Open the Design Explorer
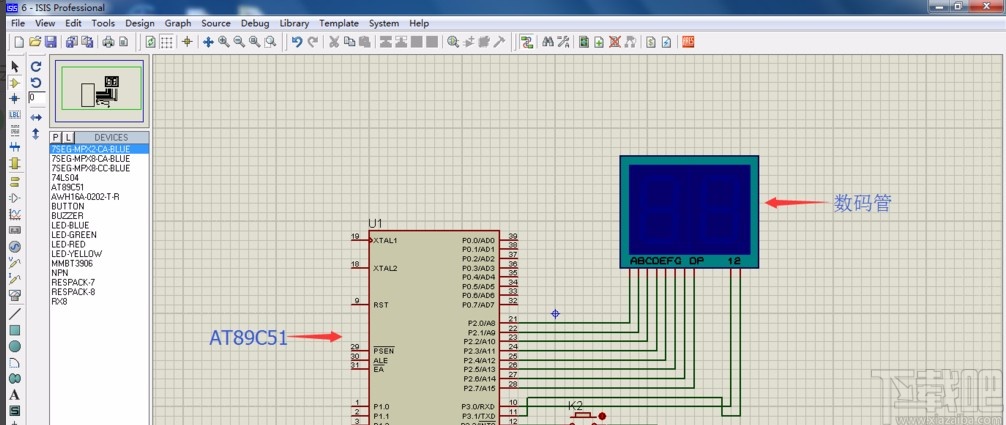 584,42
